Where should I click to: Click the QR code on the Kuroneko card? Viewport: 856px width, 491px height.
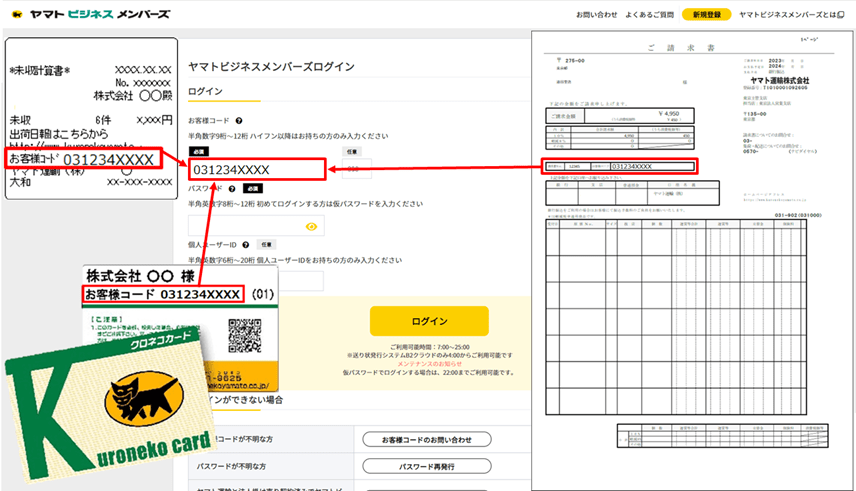[245, 336]
